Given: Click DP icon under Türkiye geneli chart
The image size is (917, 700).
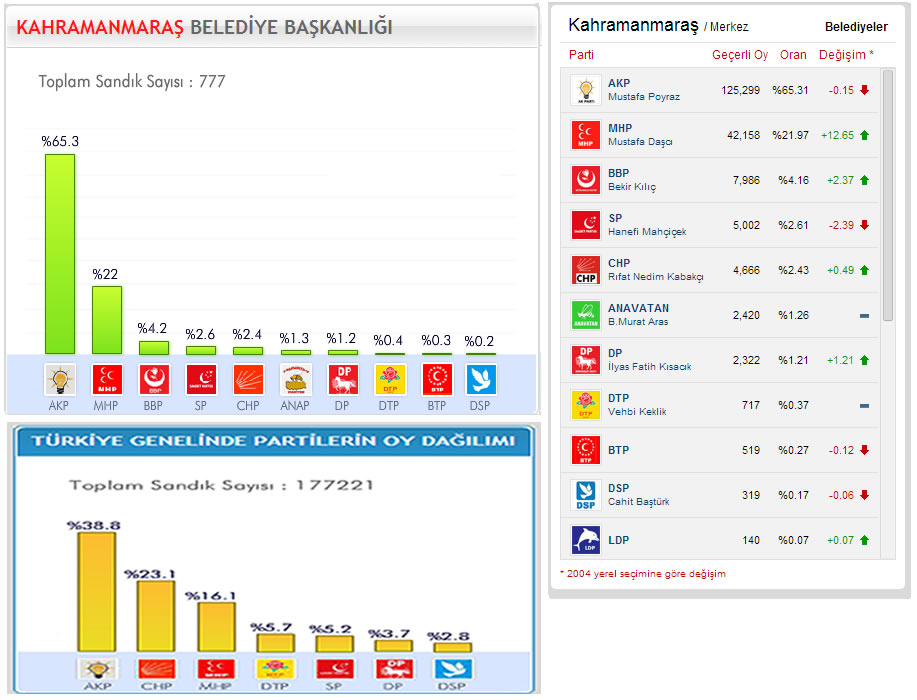Looking at the screenshot, I should (394, 668).
